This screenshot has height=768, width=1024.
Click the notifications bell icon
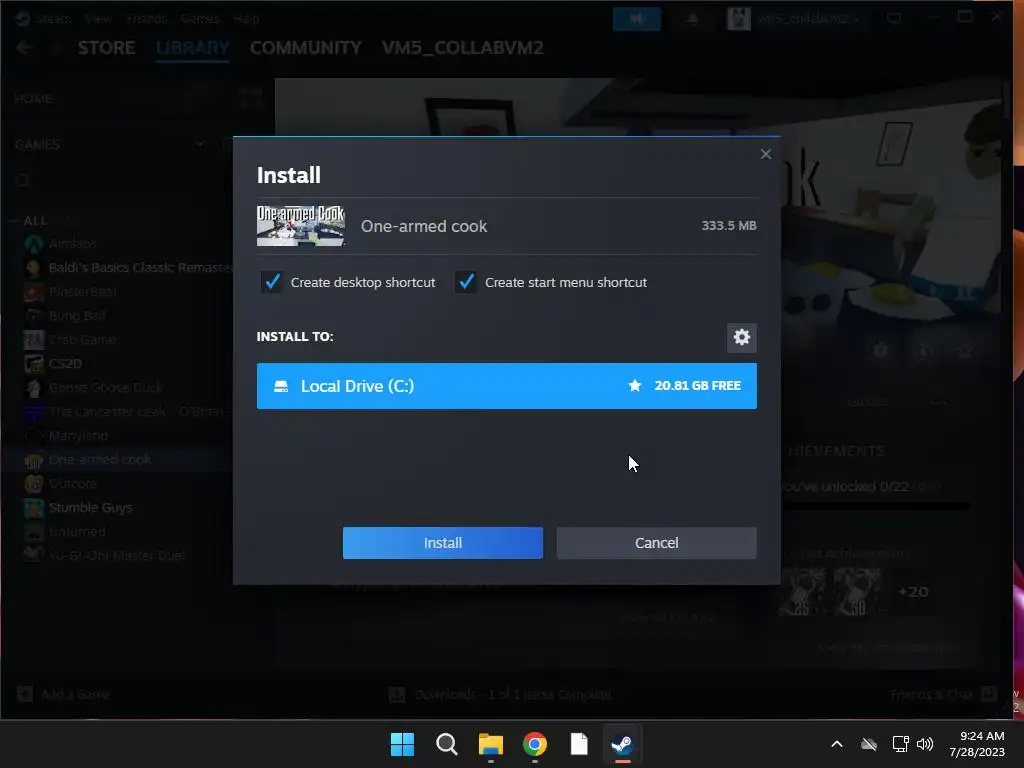(x=692, y=19)
